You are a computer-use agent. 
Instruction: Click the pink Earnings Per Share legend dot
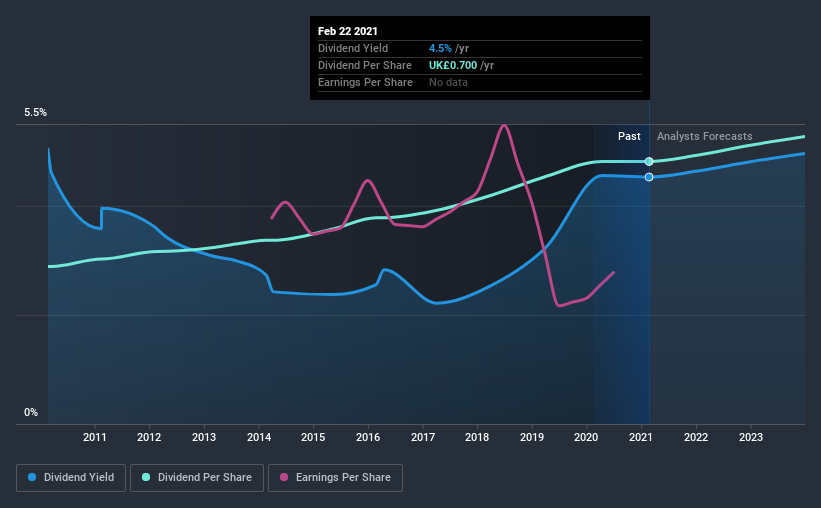click(x=284, y=477)
